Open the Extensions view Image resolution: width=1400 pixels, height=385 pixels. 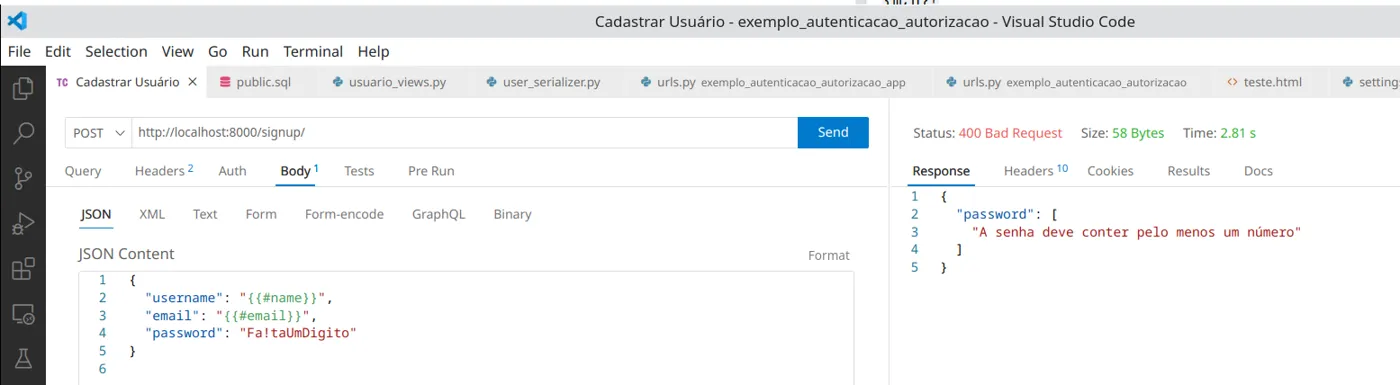pos(23,269)
